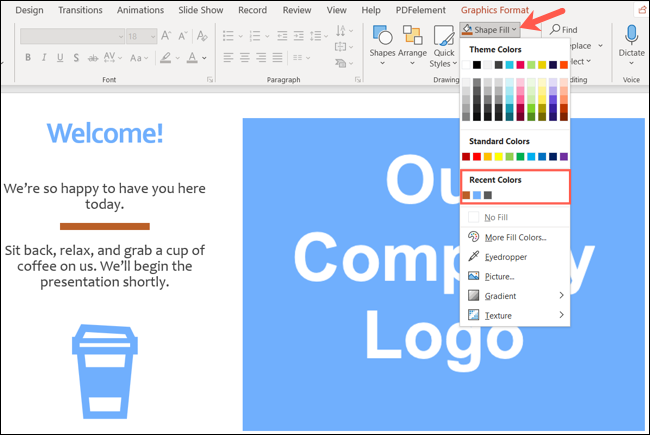Click the Welcome! title text
650x435 pixels.
(104, 132)
